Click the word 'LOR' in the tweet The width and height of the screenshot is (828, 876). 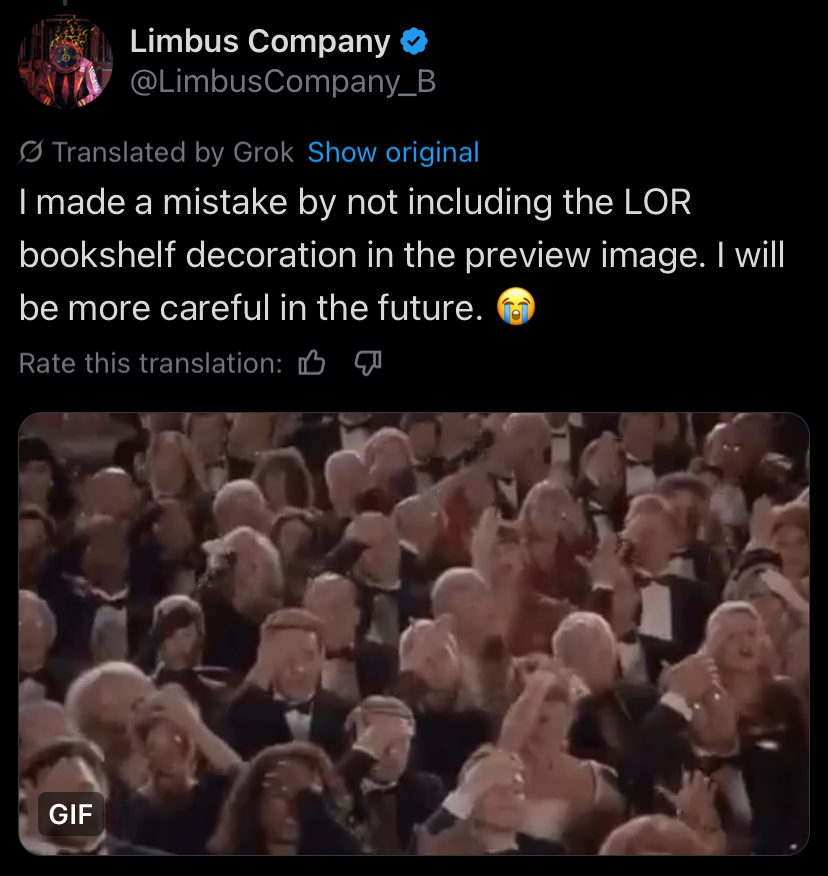pos(658,202)
